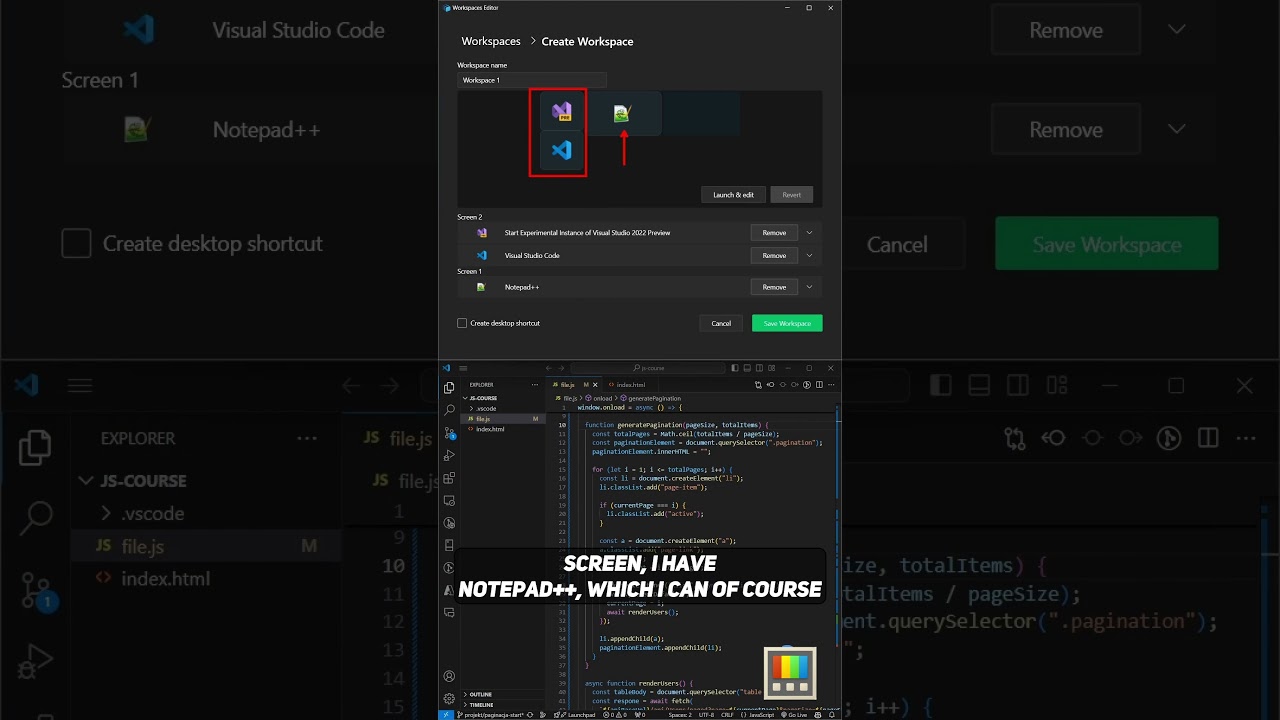Open Customize Layout icon in VS Code
Viewport: 1280px width, 720px height.
(x=772, y=368)
